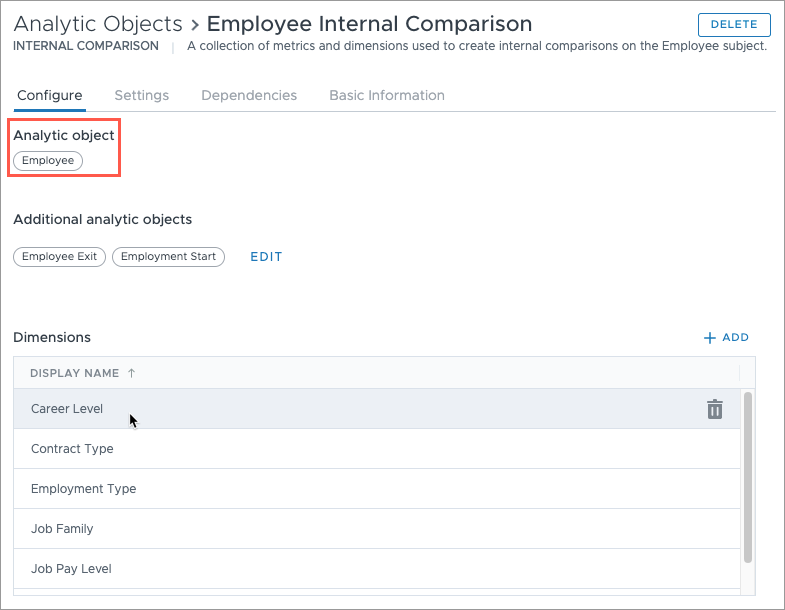This screenshot has height=610, width=785.
Task: Add a new dimension
Action: (x=726, y=338)
